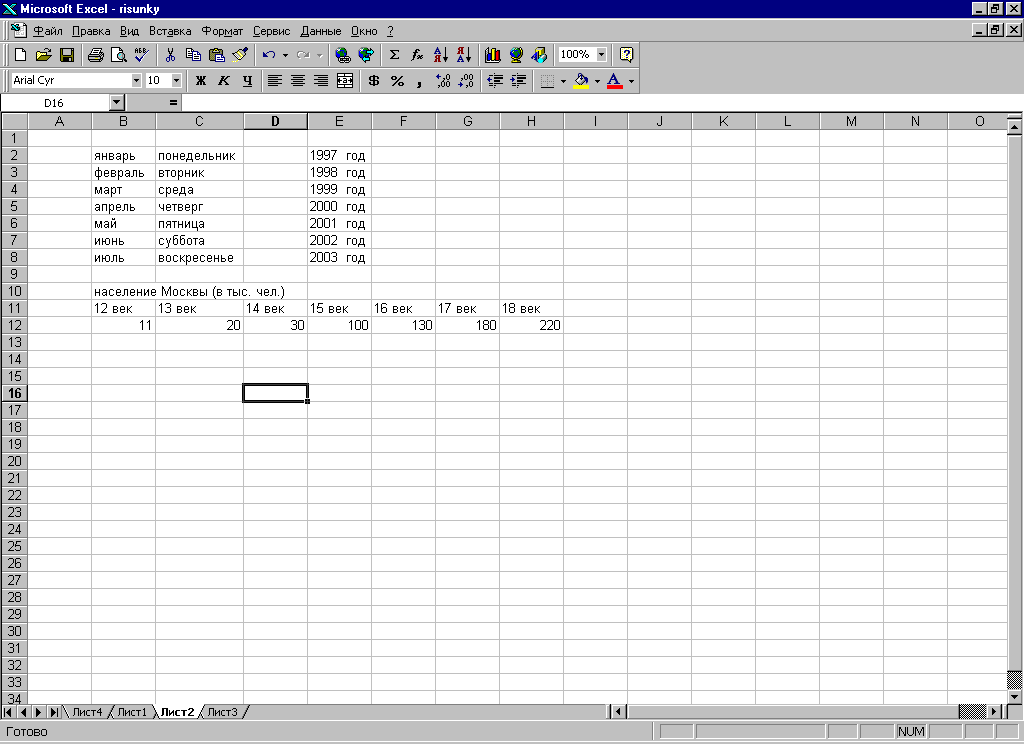The height and width of the screenshot is (744, 1024).
Task: Apply currency format button
Action: (374, 81)
